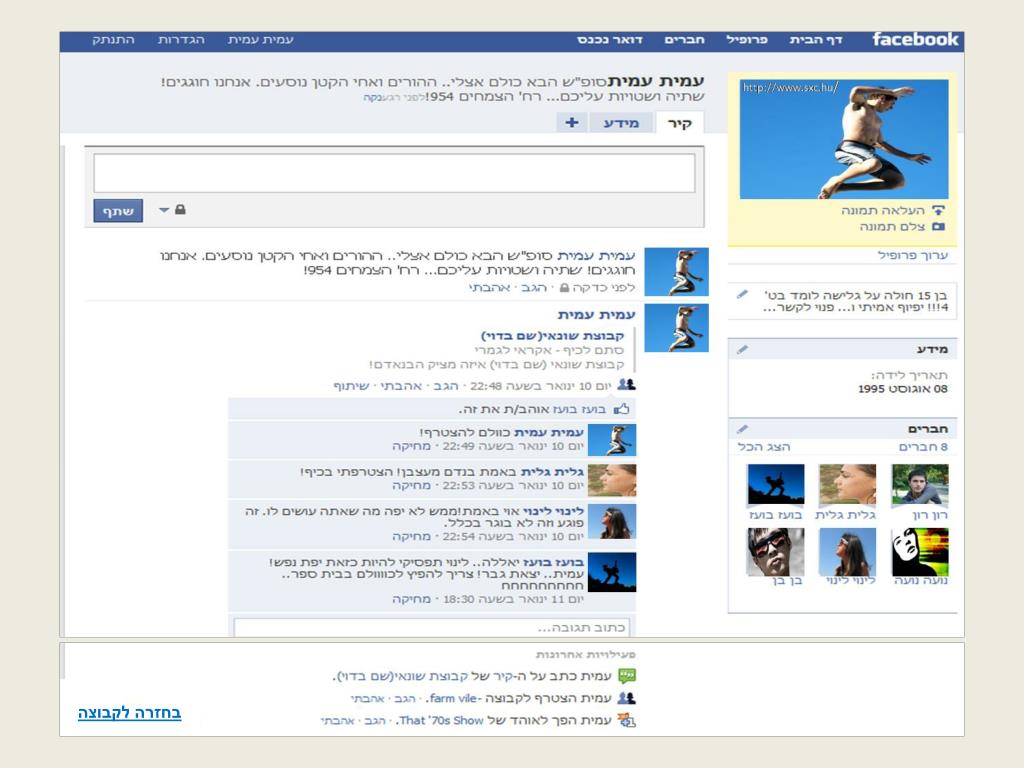
Task: Click the green chat wall-post activity icon
Action: tap(627, 676)
